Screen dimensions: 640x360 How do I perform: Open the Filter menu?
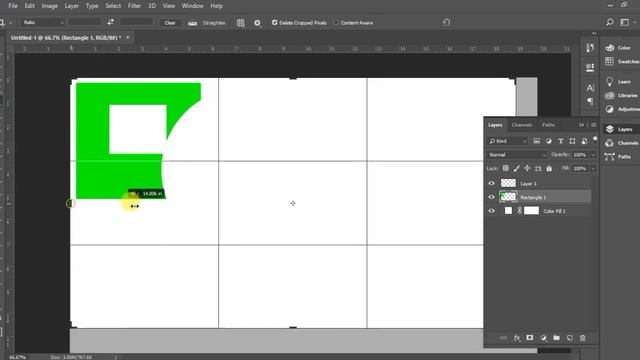pyautogui.click(x=134, y=6)
